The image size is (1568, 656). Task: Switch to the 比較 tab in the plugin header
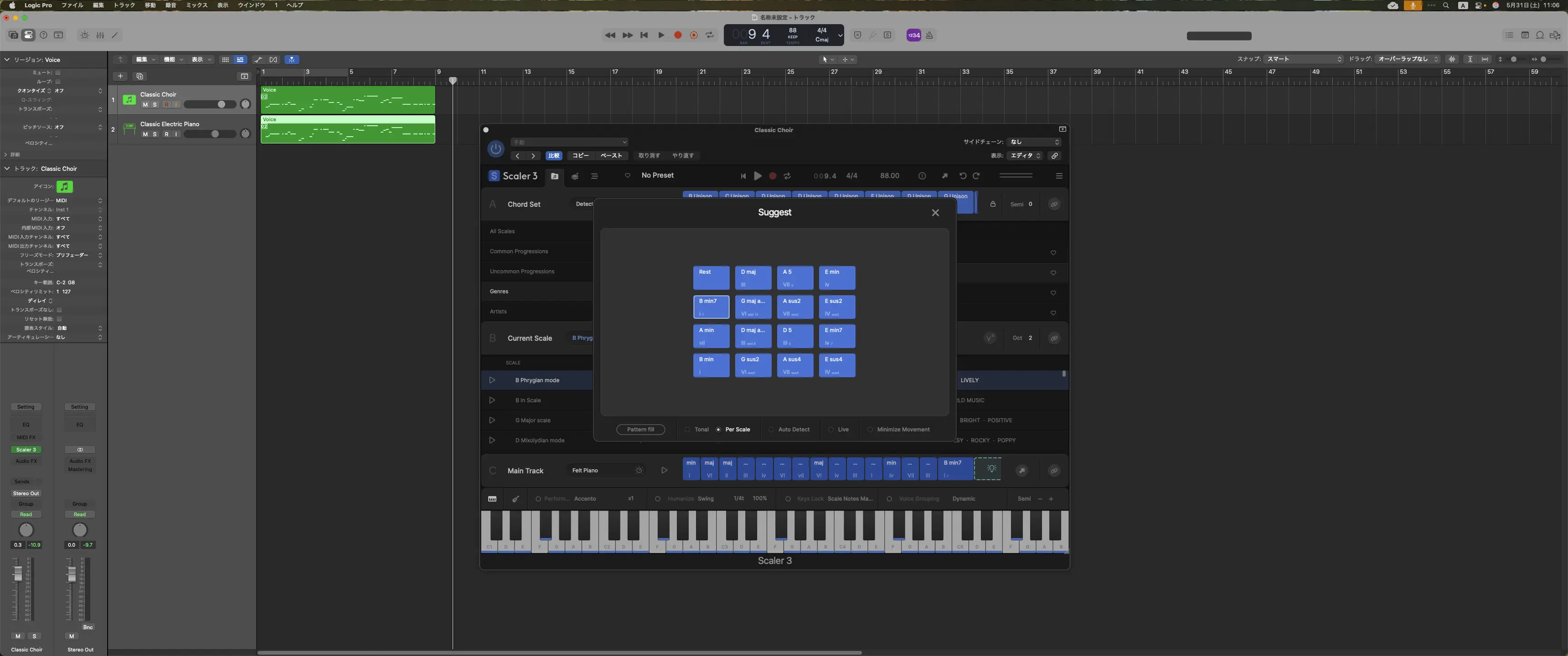[x=554, y=156]
